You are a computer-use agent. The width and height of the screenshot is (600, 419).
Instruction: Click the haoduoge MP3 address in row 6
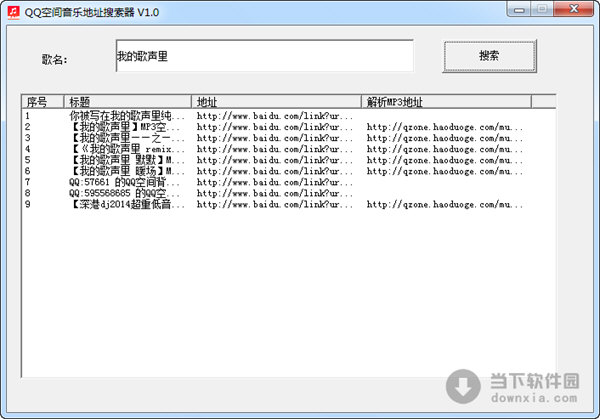[x=445, y=171]
